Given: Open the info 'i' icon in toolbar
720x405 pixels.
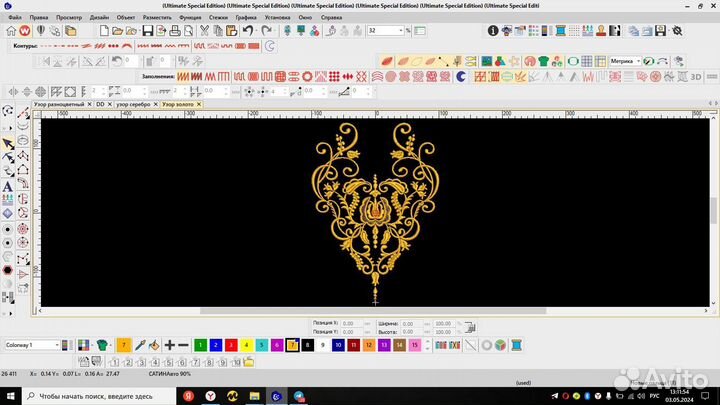Looking at the screenshot, I should pyautogui.click(x=492, y=31).
